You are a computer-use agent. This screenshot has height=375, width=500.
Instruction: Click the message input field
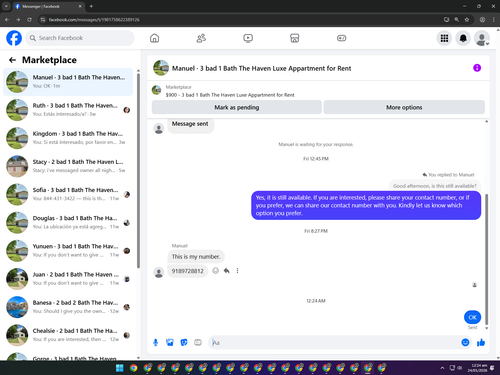pyautogui.click(x=333, y=342)
